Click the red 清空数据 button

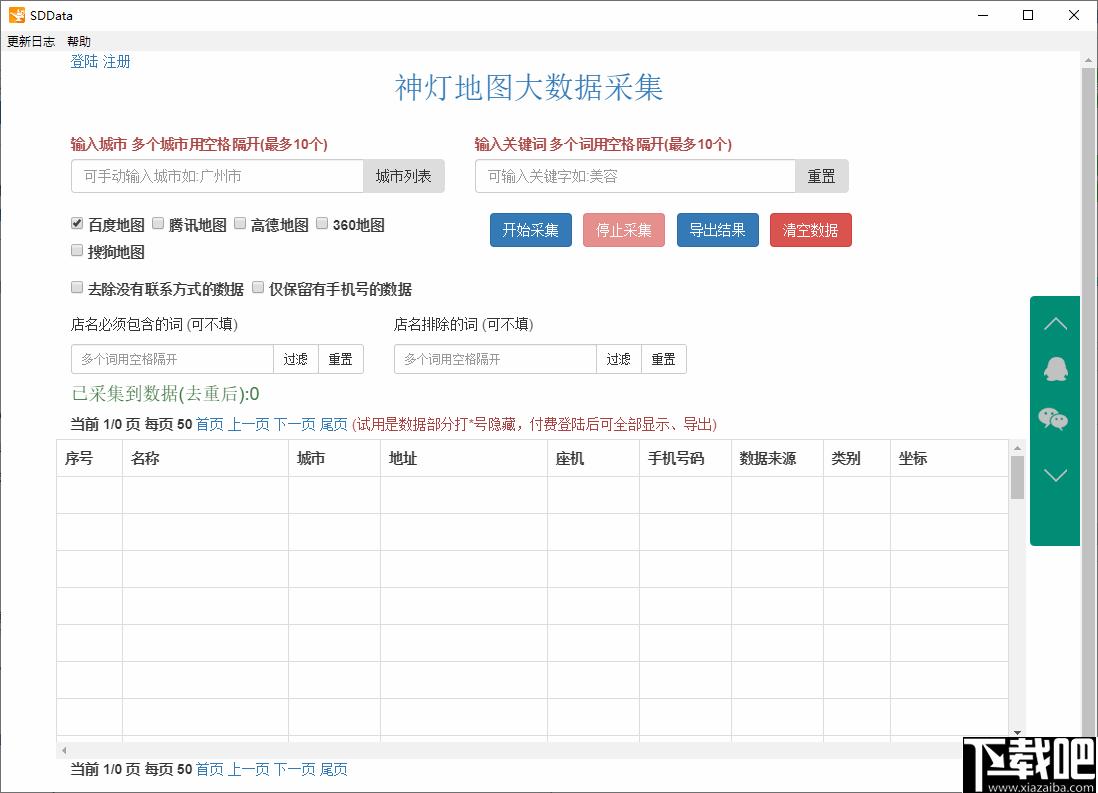click(811, 230)
